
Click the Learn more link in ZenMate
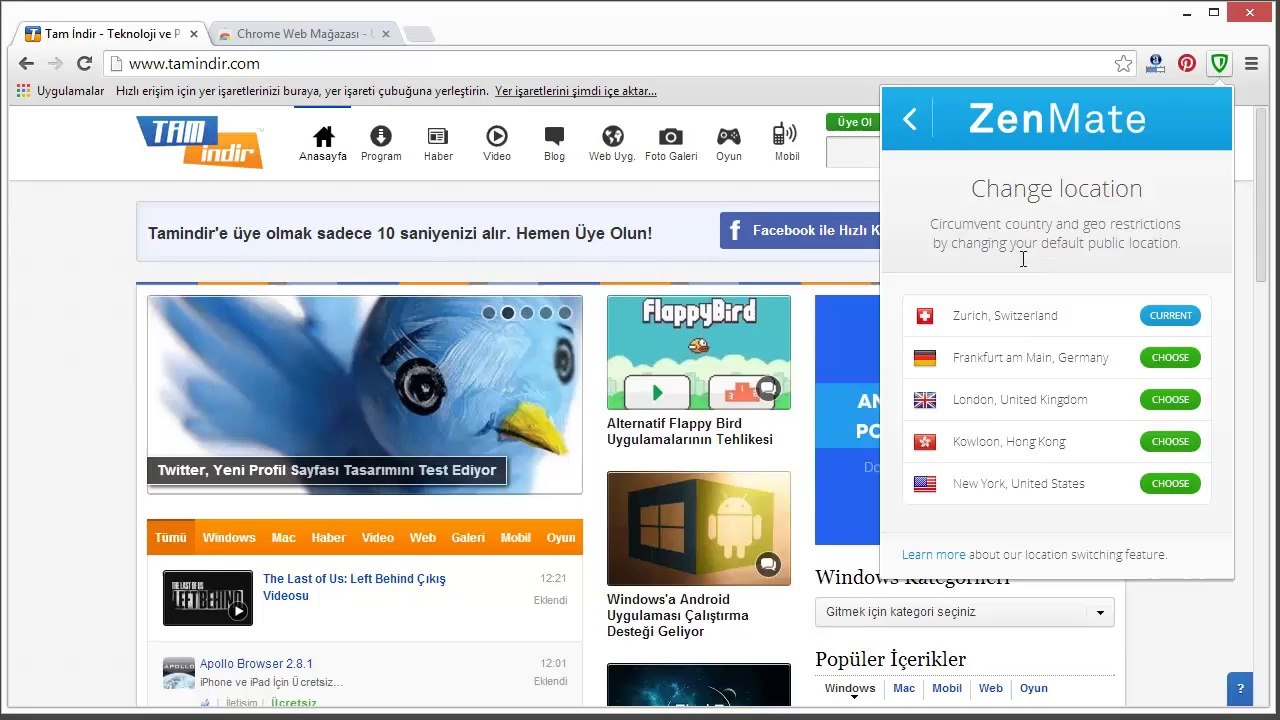click(934, 555)
